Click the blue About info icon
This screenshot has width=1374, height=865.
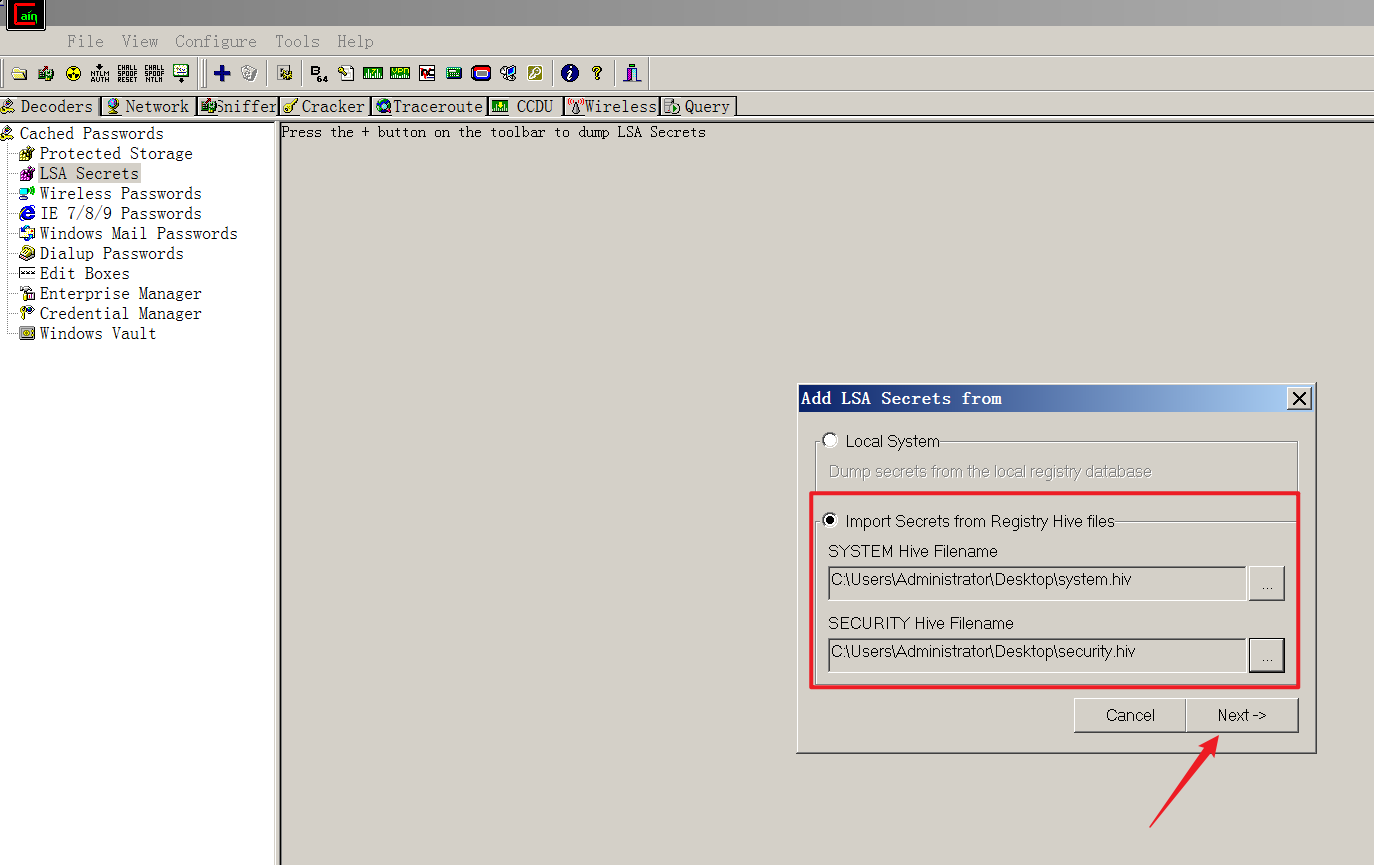click(x=570, y=73)
